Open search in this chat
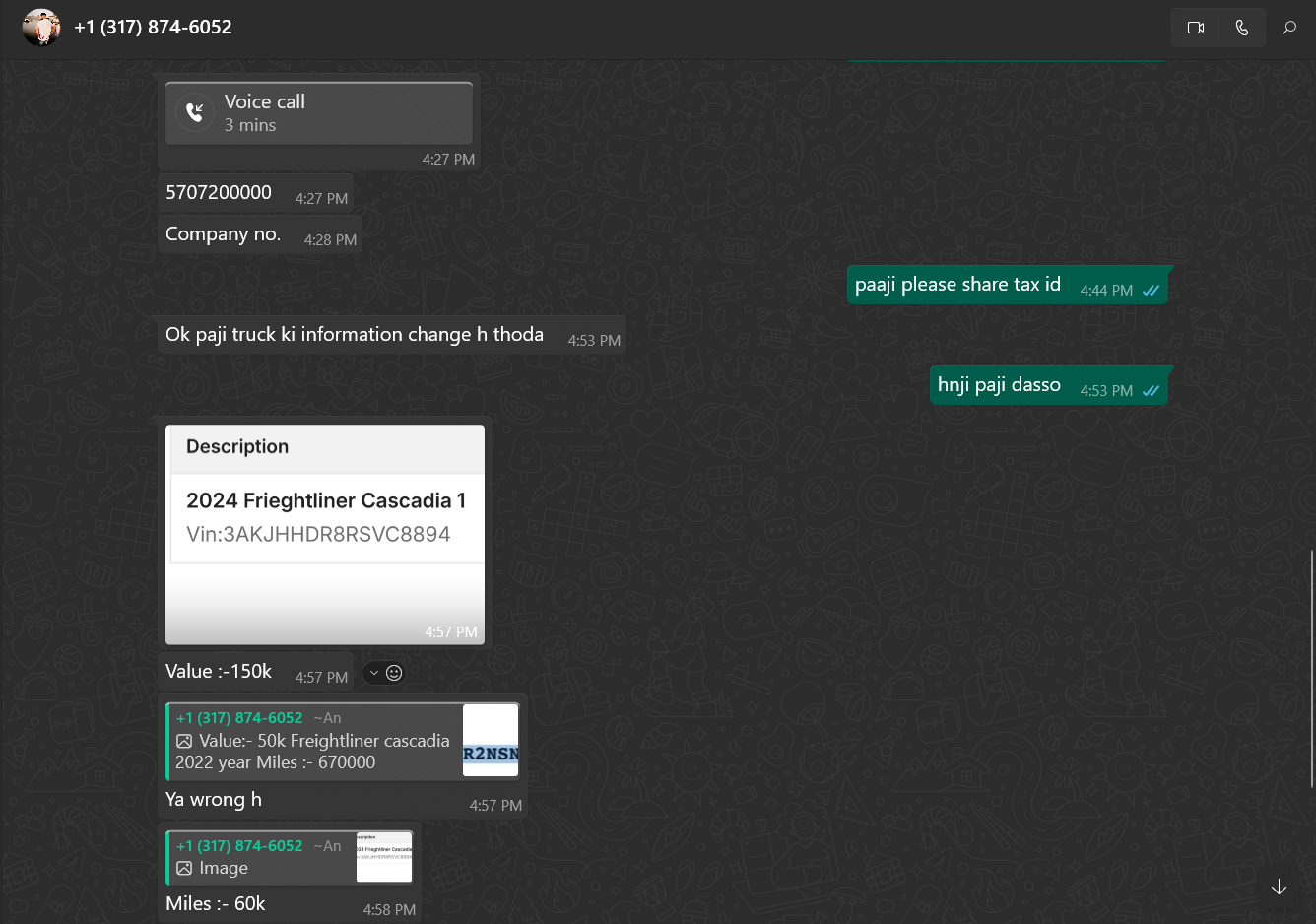 coord(1289,28)
